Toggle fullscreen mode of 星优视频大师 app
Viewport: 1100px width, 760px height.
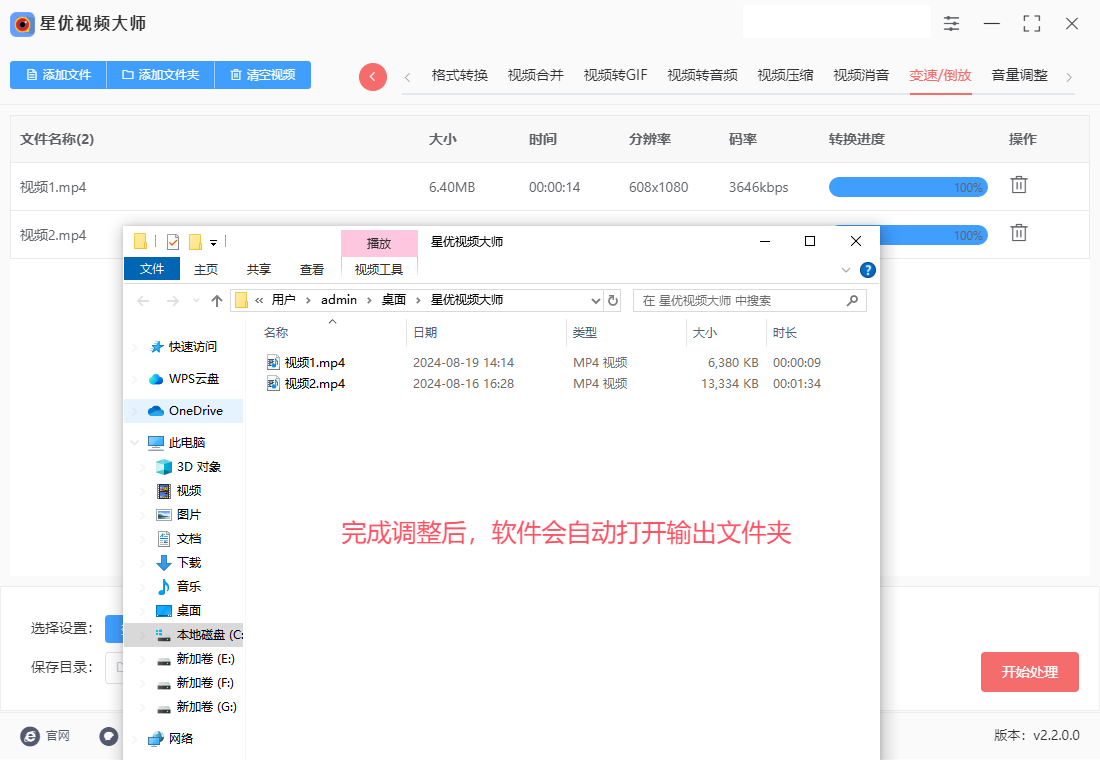pyautogui.click(x=1031, y=24)
